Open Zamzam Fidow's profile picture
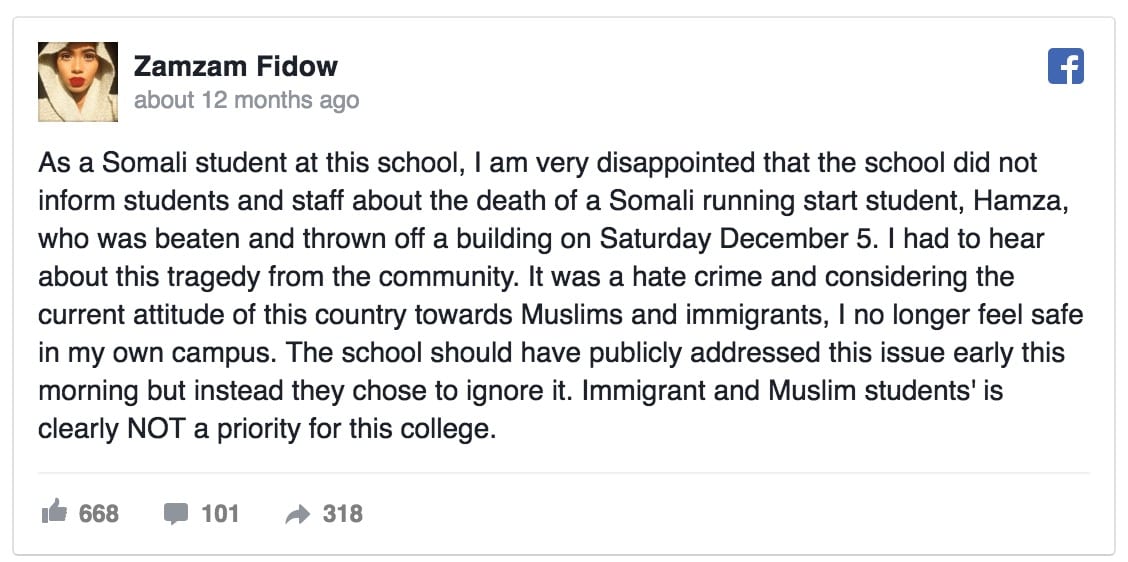Image resolution: width=1128 pixels, height=562 pixels. [78, 82]
